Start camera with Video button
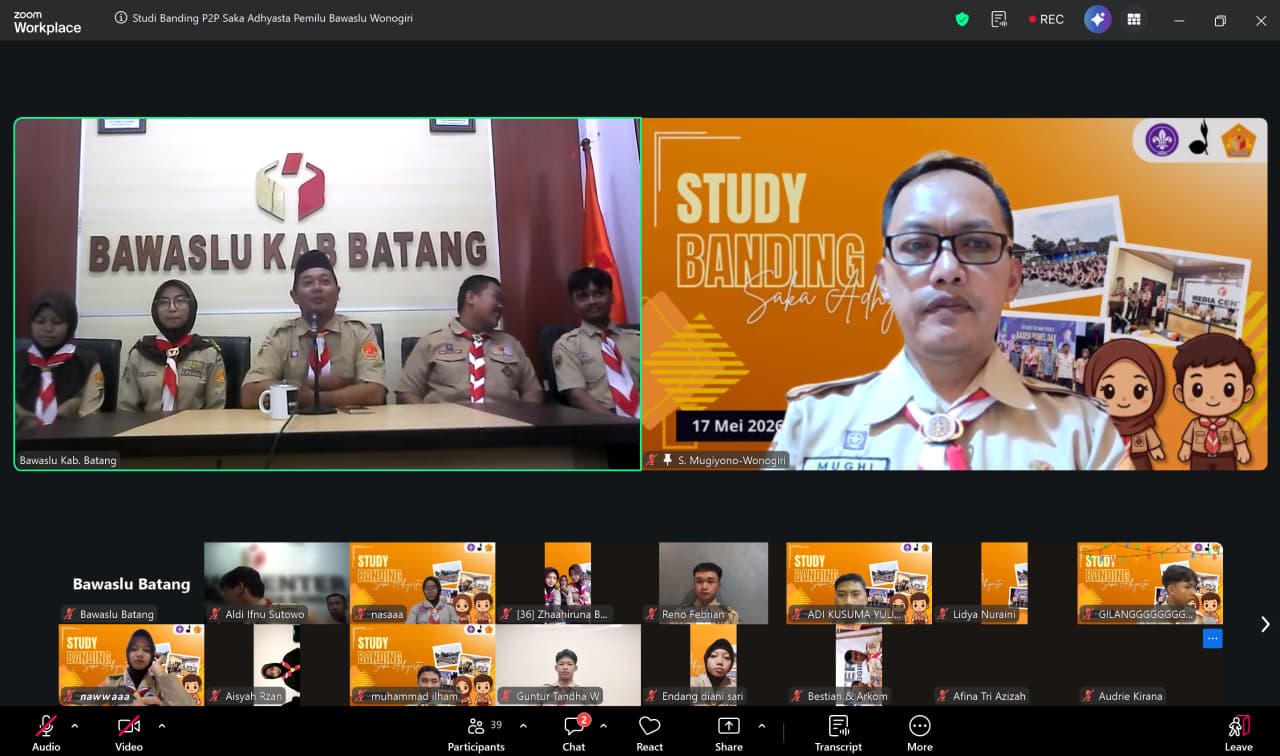This screenshot has height=756, width=1280. pyautogui.click(x=129, y=732)
